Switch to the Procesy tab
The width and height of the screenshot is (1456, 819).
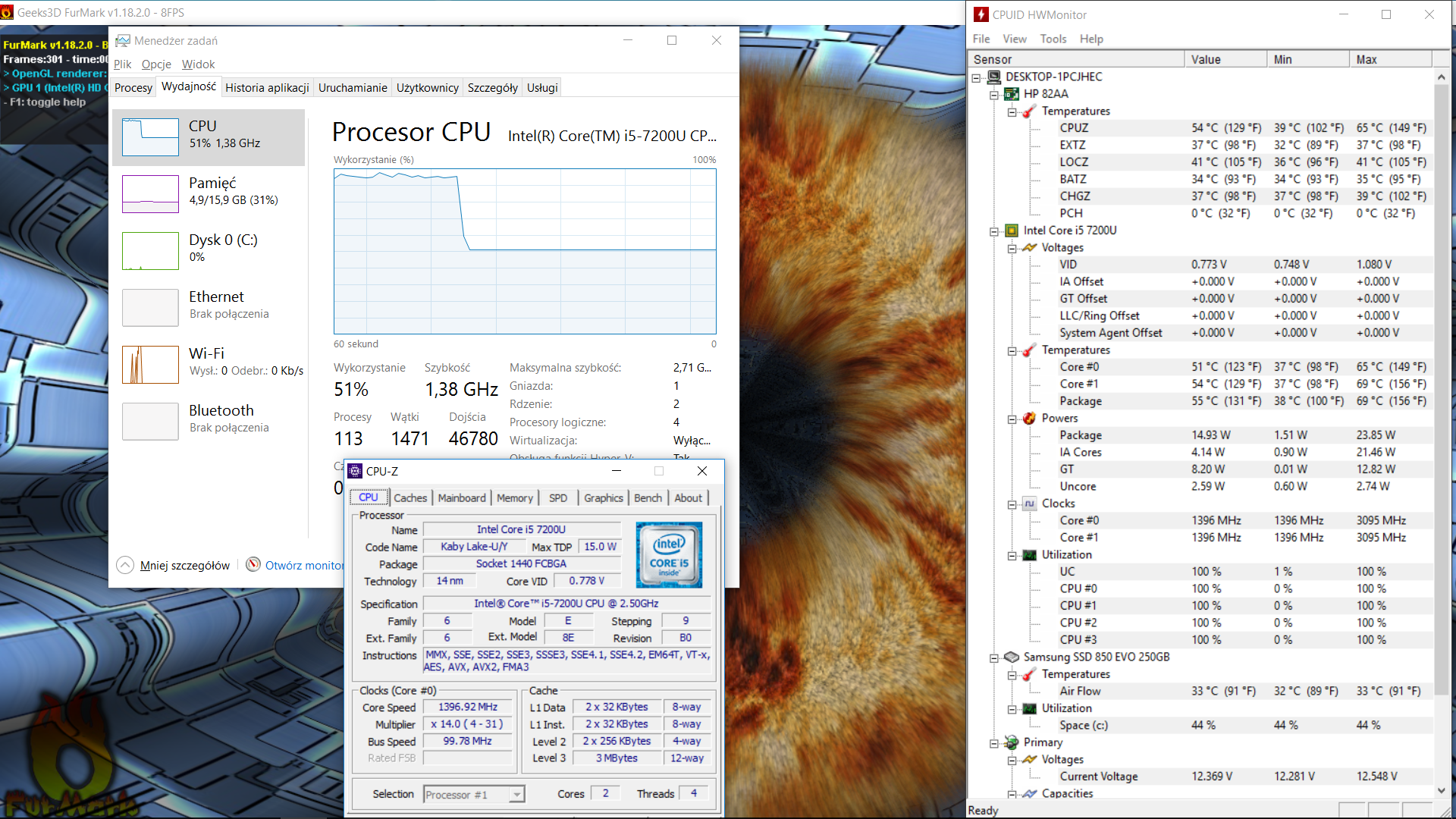point(133,88)
